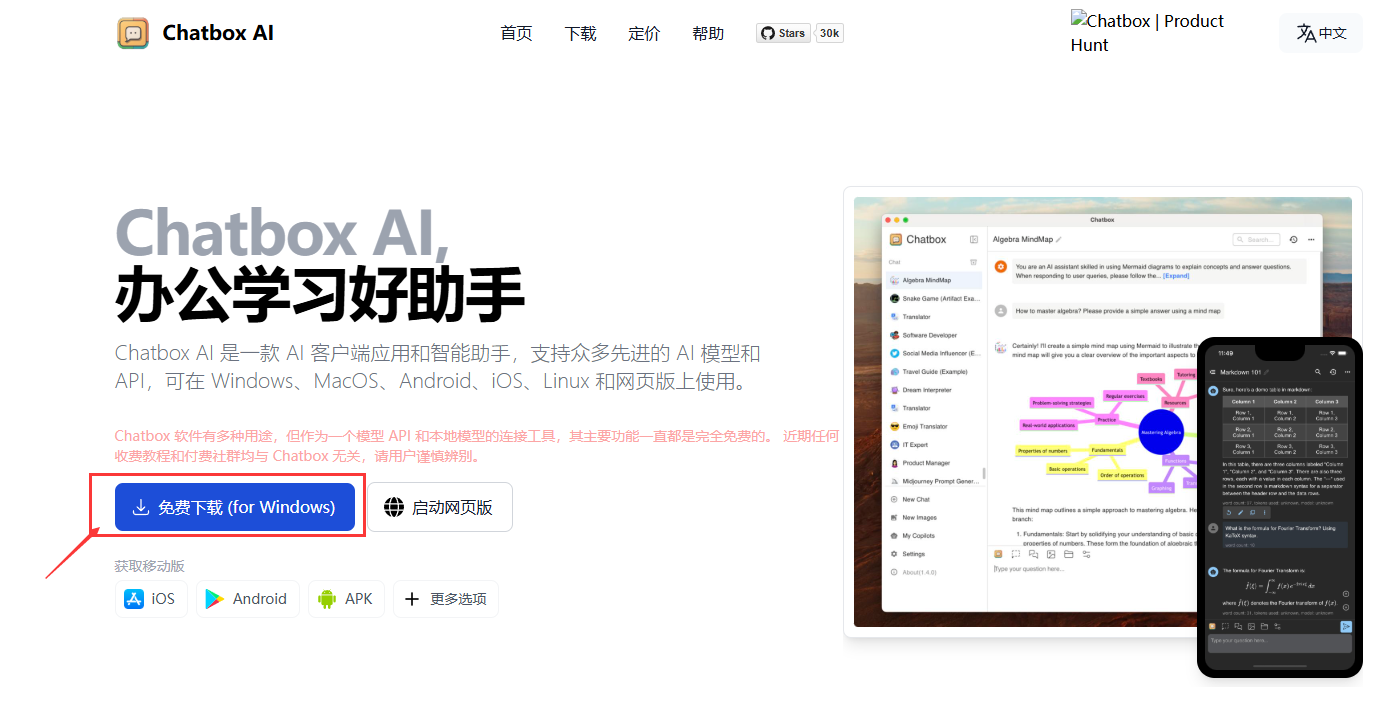This screenshot has width=1385, height=713.
Task: Click chat bubbles icon above desktop input
Action: click(1034, 554)
